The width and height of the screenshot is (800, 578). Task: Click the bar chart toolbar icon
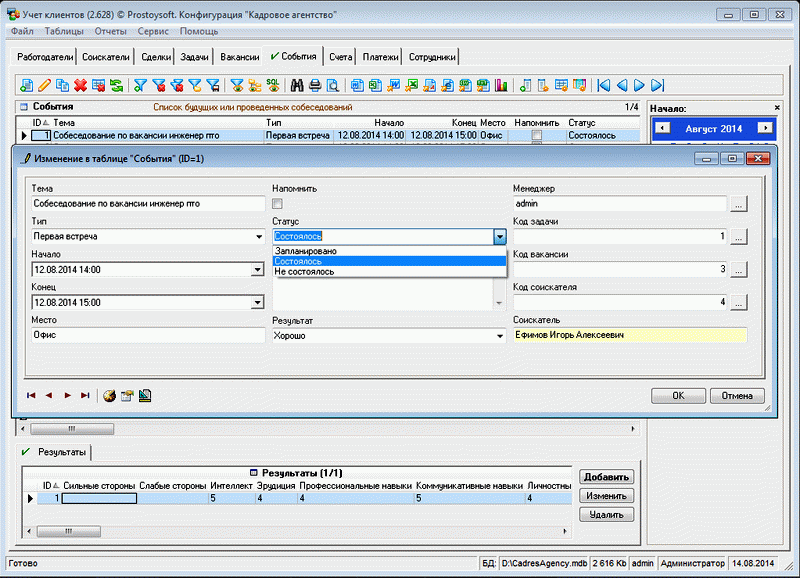coord(500,85)
